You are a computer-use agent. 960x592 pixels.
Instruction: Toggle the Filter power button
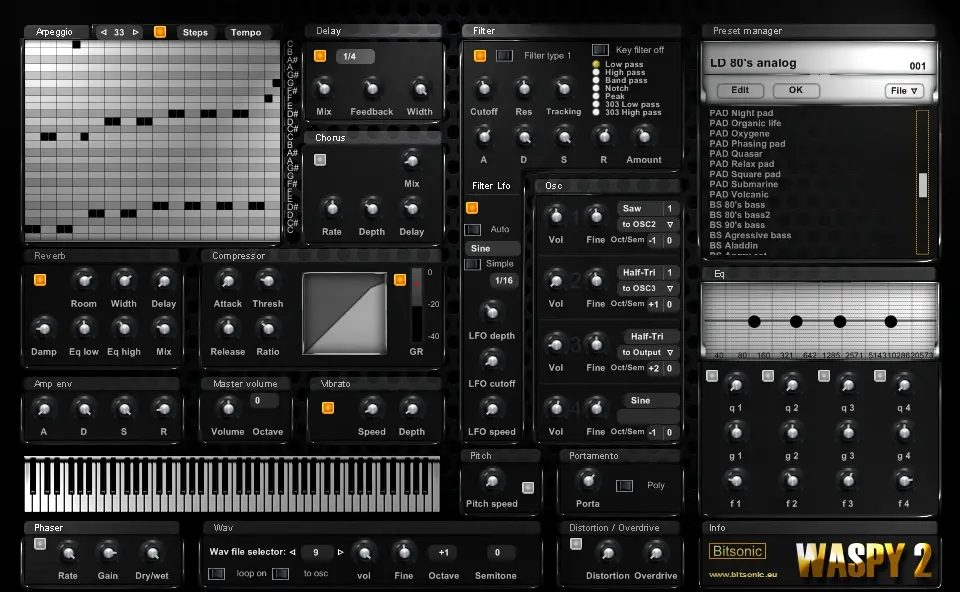point(480,56)
